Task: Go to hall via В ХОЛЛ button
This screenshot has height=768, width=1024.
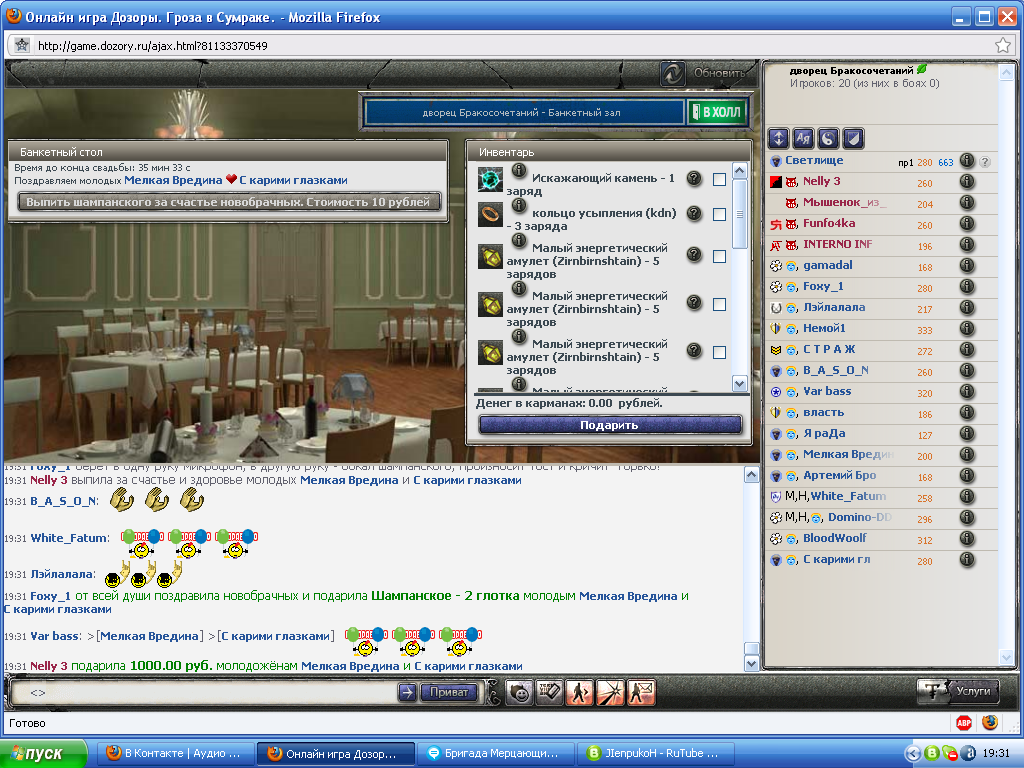Action: coord(716,112)
